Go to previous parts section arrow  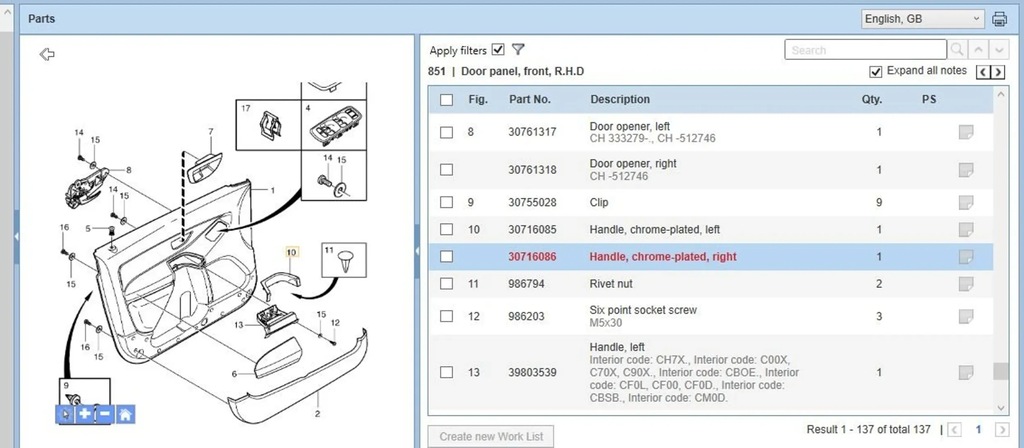coord(983,72)
